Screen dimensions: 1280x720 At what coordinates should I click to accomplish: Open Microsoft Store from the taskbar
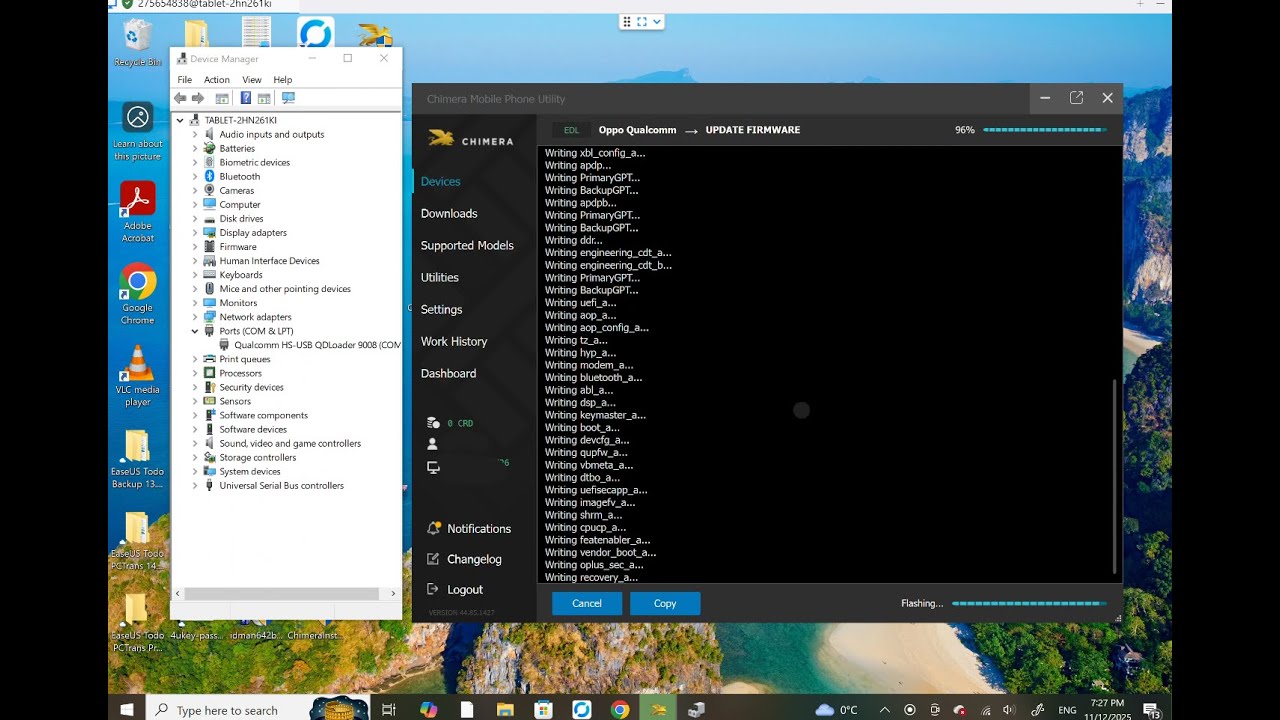point(543,709)
